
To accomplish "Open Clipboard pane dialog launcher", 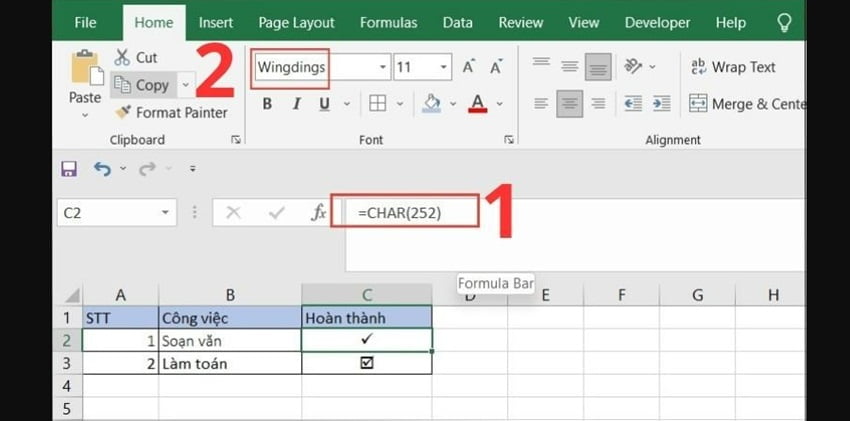I will point(236,140).
